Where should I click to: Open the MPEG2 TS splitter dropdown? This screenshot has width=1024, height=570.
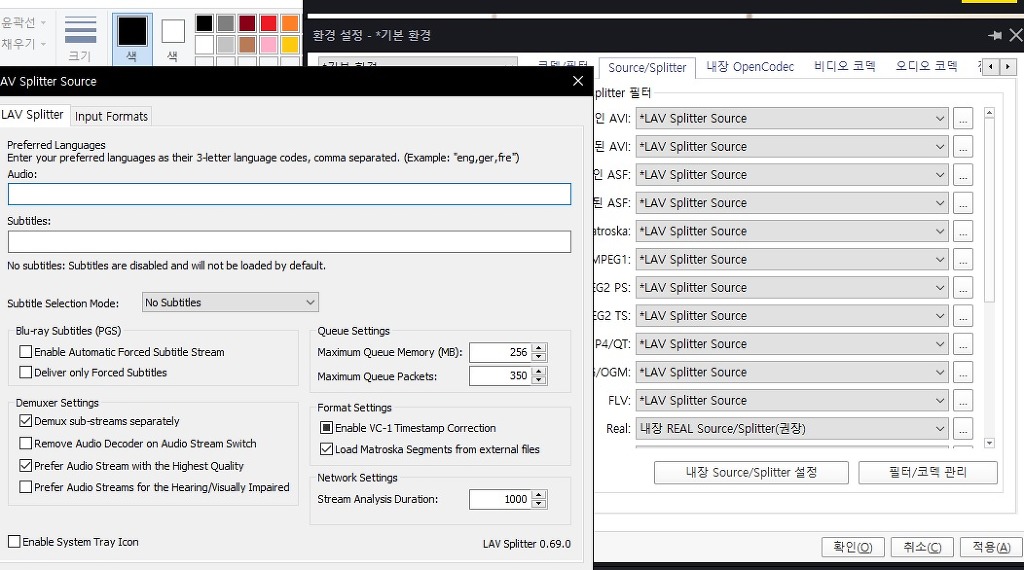[791, 316]
